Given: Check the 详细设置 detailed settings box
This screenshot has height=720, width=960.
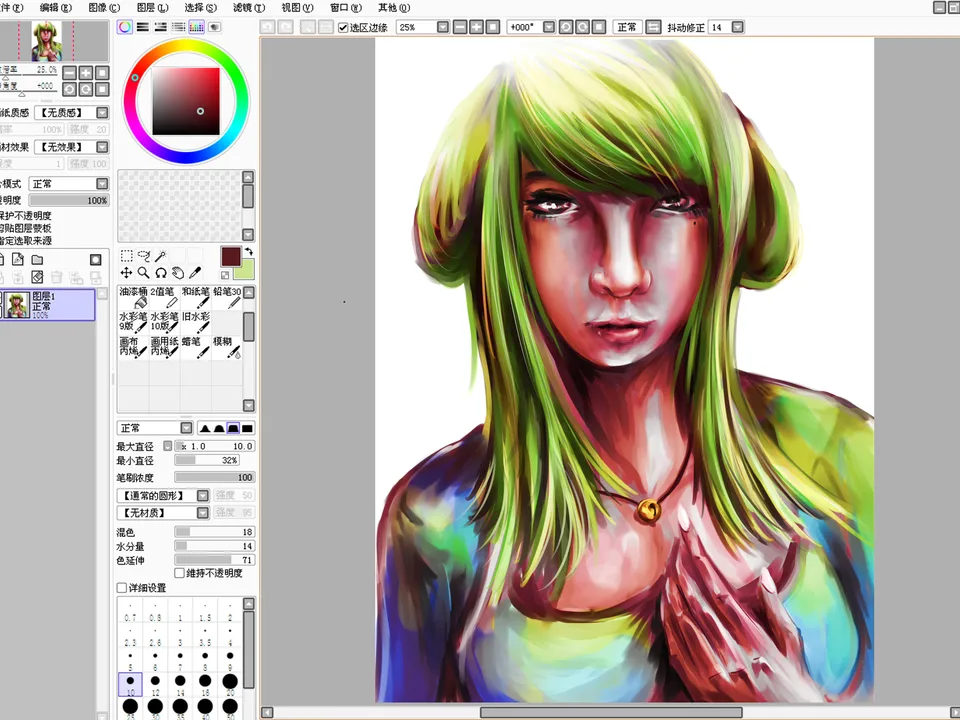Looking at the screenshot, I should [x=122, y=588].
